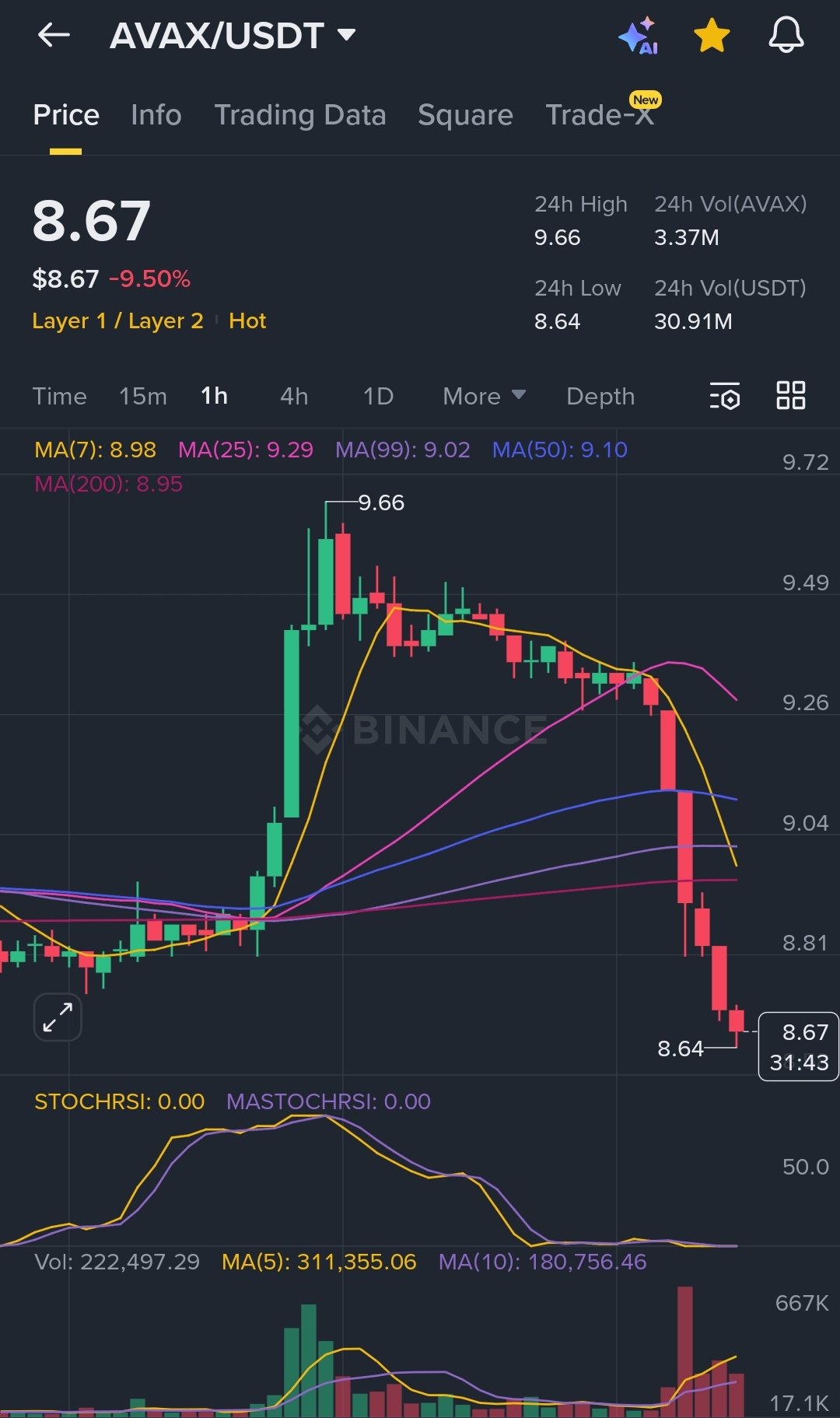Switch chart to 1D interval

click(378, 396)
